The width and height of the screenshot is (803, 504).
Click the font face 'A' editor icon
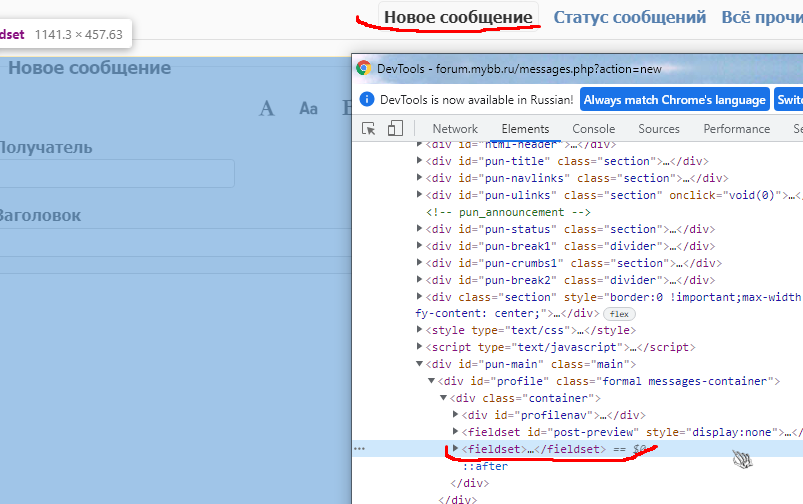pos(267,108)
